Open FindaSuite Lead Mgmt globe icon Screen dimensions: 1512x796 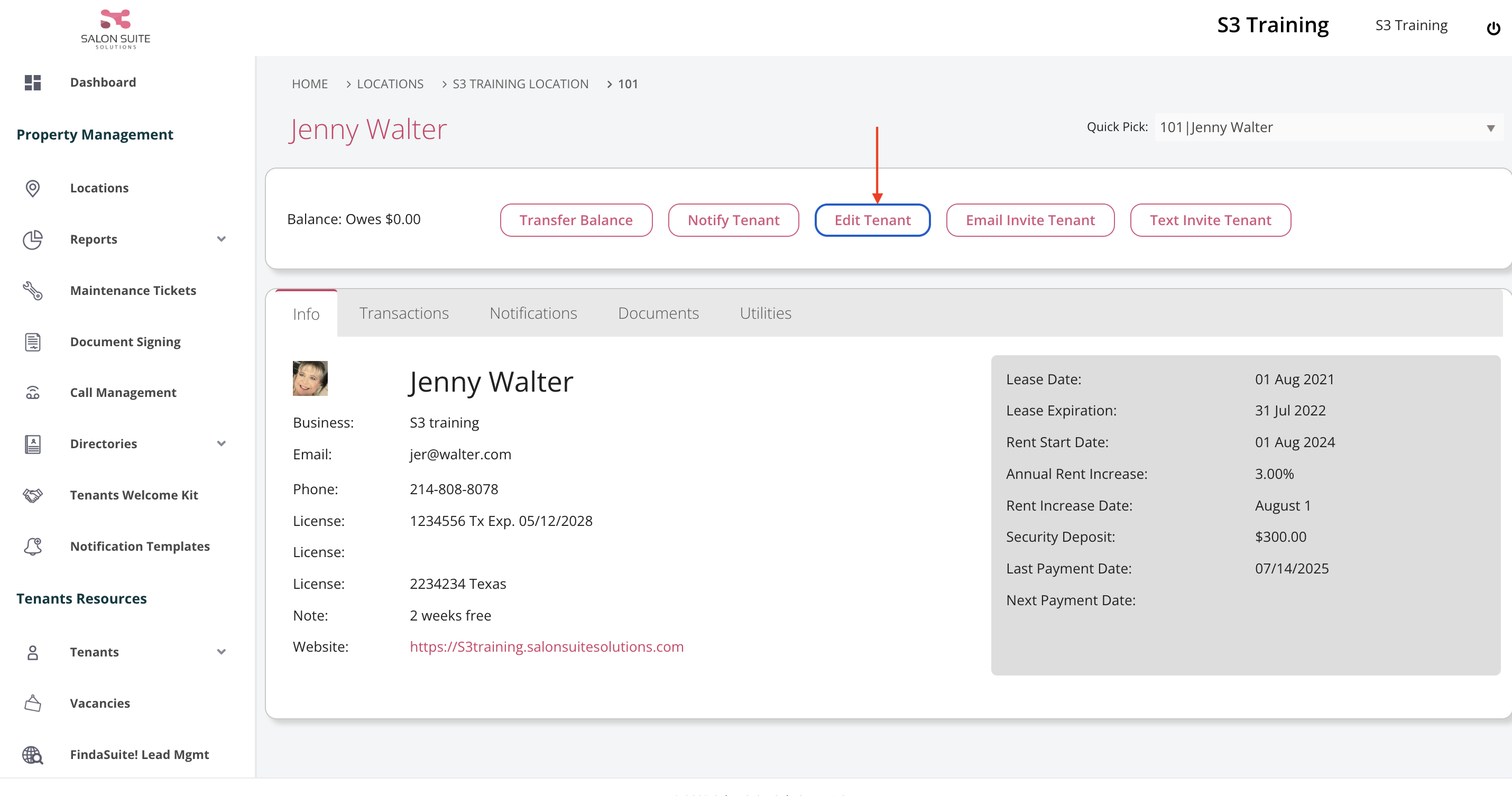(x=33, y=755)
